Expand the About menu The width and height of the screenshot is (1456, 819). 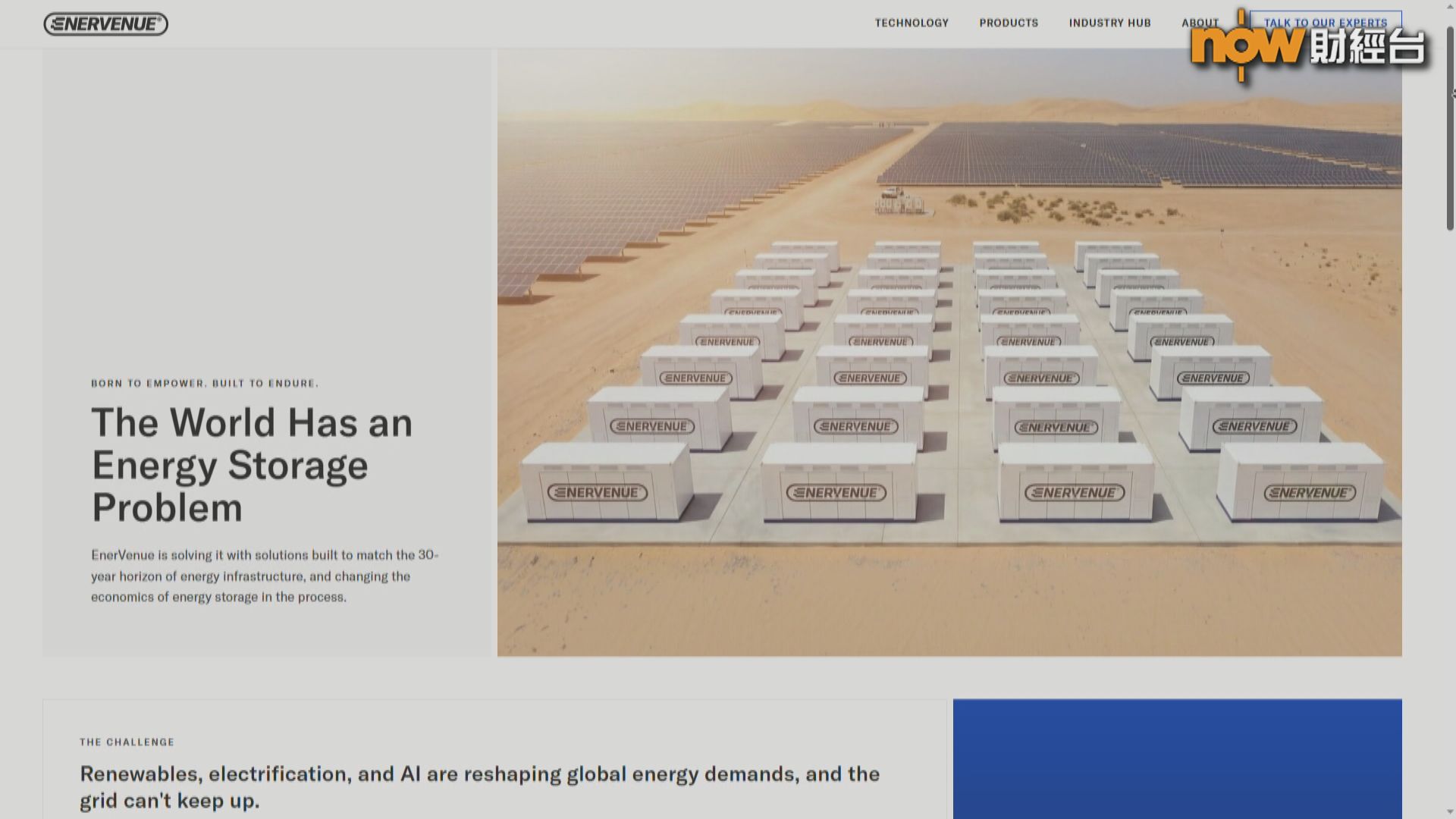[x=1200, y=23]
